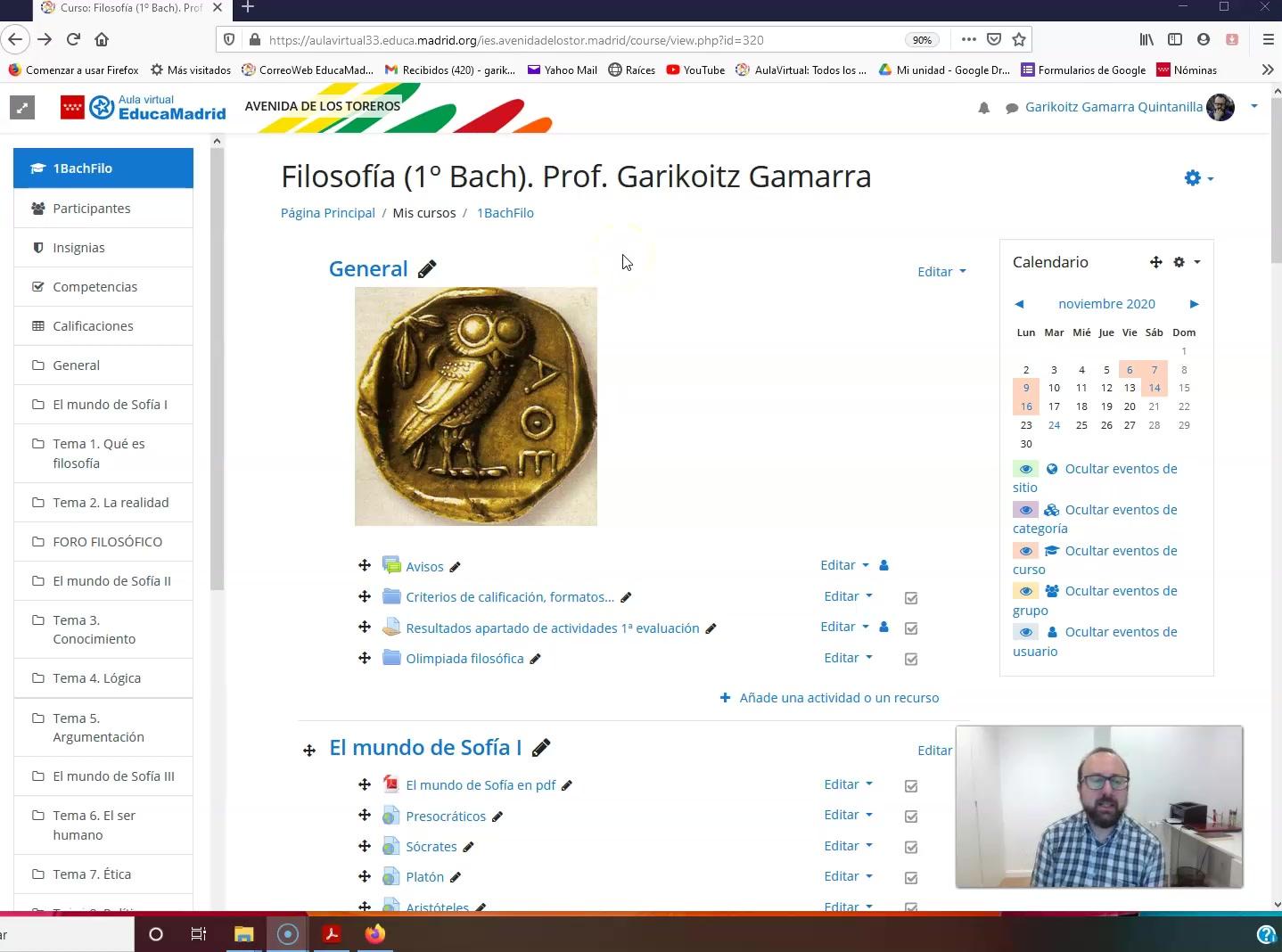Open the Calendario block gear menu
Image resolution: width=1282 pixels, height=952 pixels.
coord(1187,262)
